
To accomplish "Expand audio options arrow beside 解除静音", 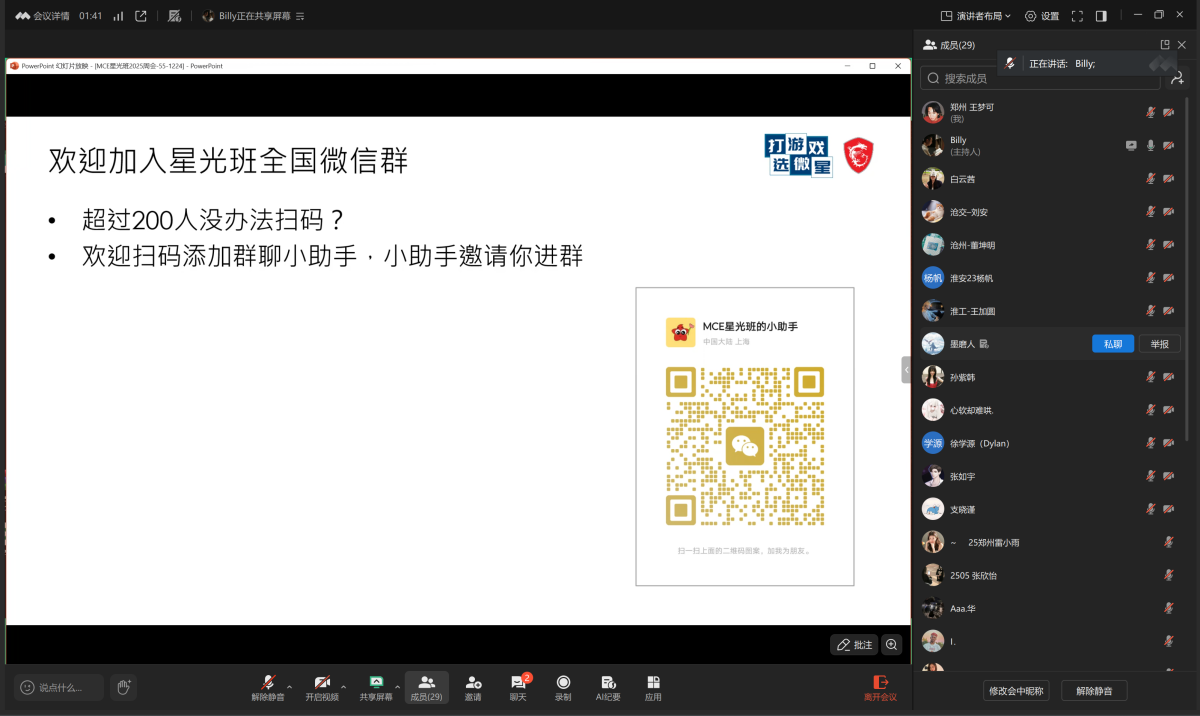I will 290,687.
